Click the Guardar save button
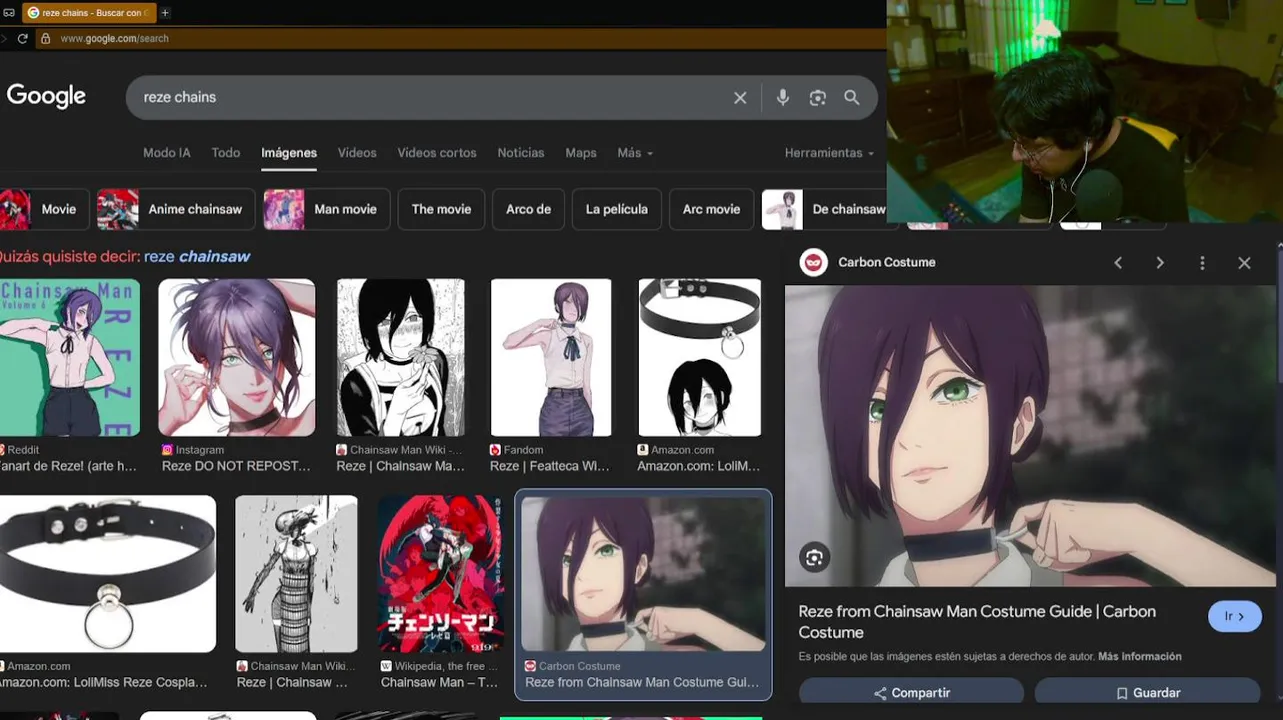1283x720 pixels. pyautogui.click(x=1147, y=693)
